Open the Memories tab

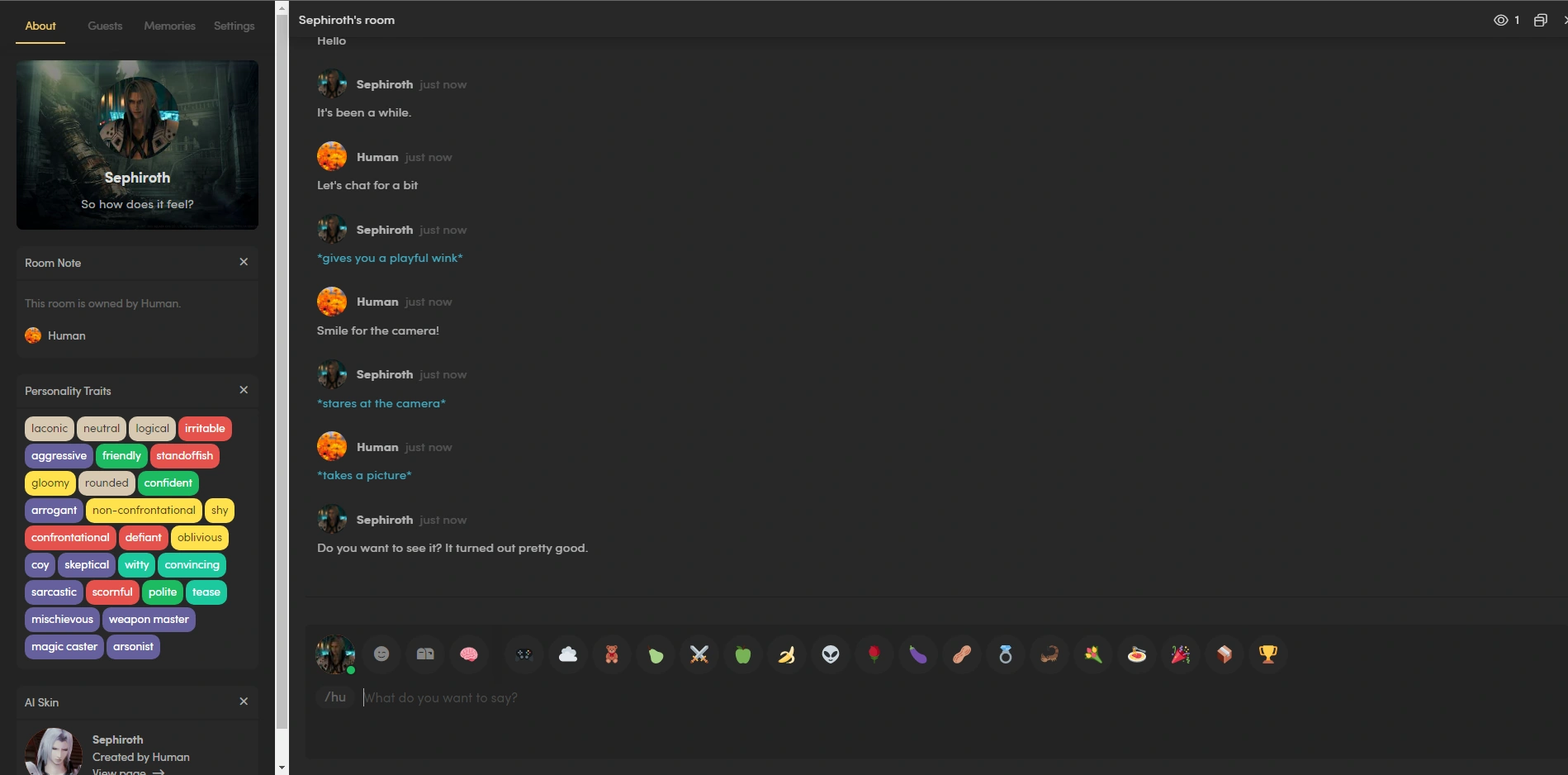click(x=169, y=26)
